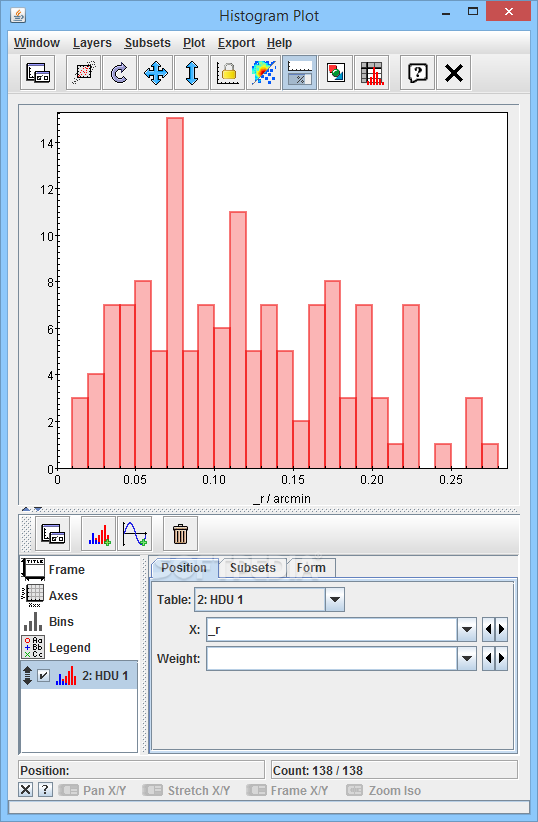Viewport: 538px width, 822px height.
Task: Toggle the axis lock padlock icon
Action: click(228, 73)
